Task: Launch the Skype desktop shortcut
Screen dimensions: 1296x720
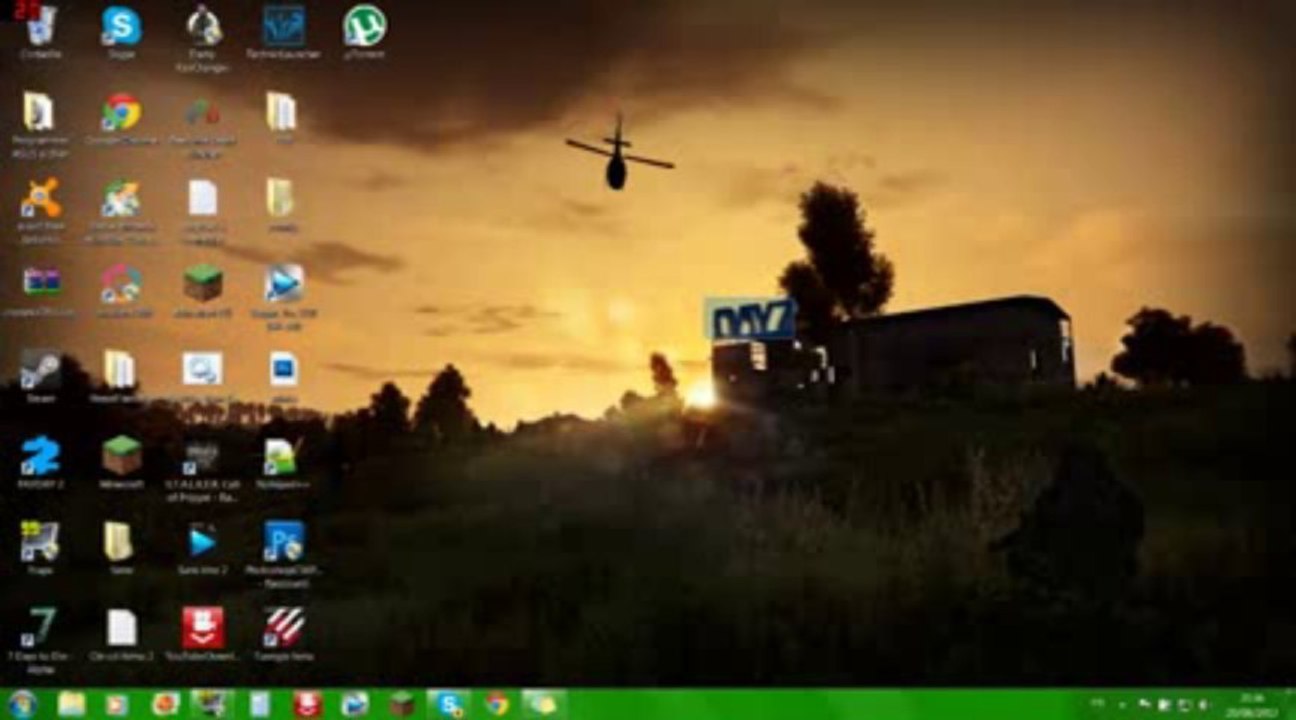Action: tap(121, 26)
